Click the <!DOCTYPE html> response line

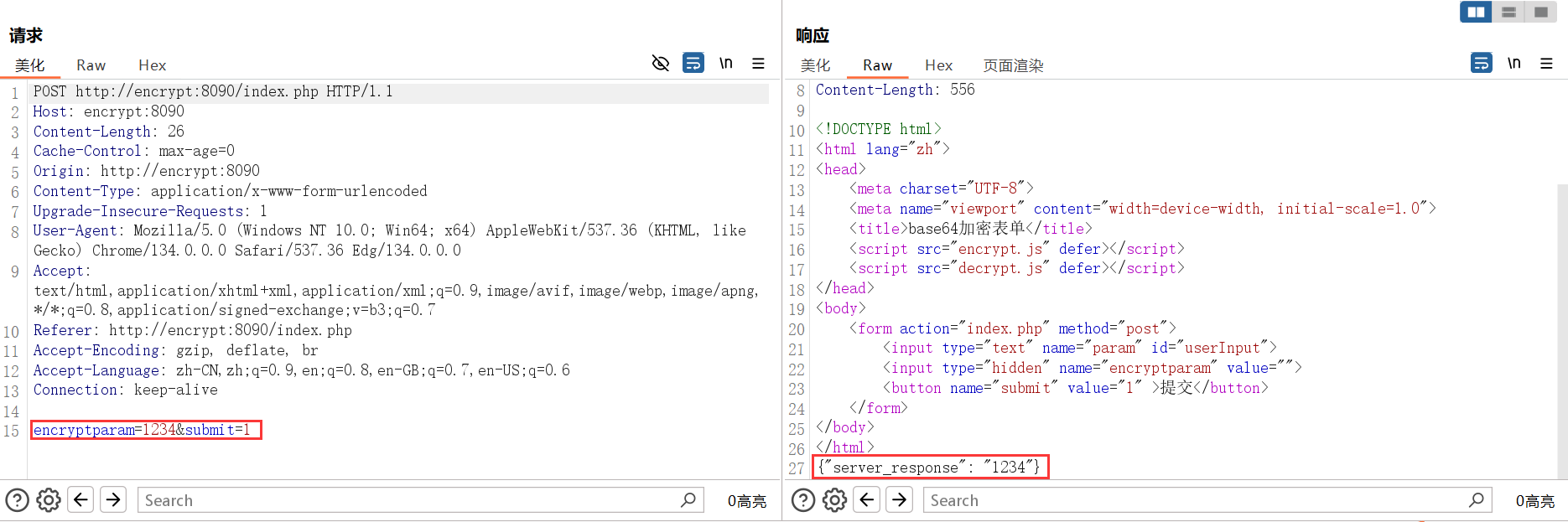pyautogui.click(x=878, y=129)
